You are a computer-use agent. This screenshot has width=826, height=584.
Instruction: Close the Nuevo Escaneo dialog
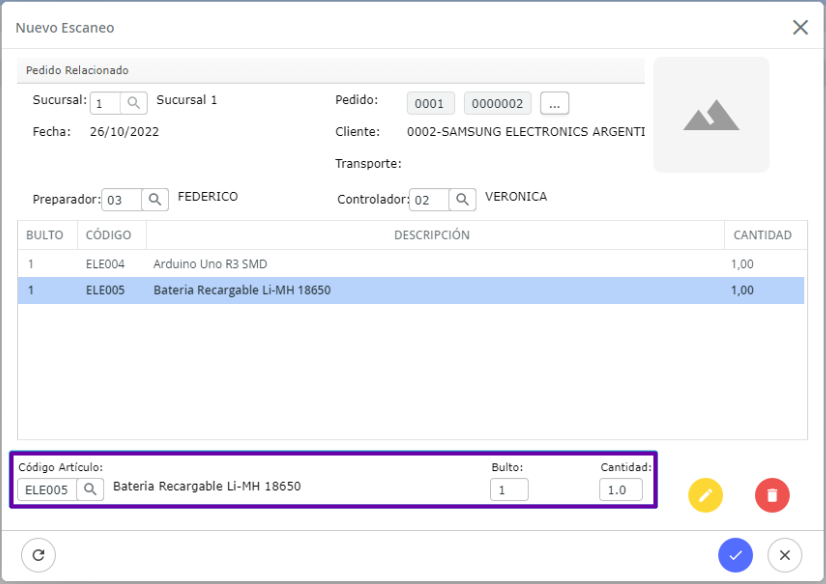(x=800, y=27)
